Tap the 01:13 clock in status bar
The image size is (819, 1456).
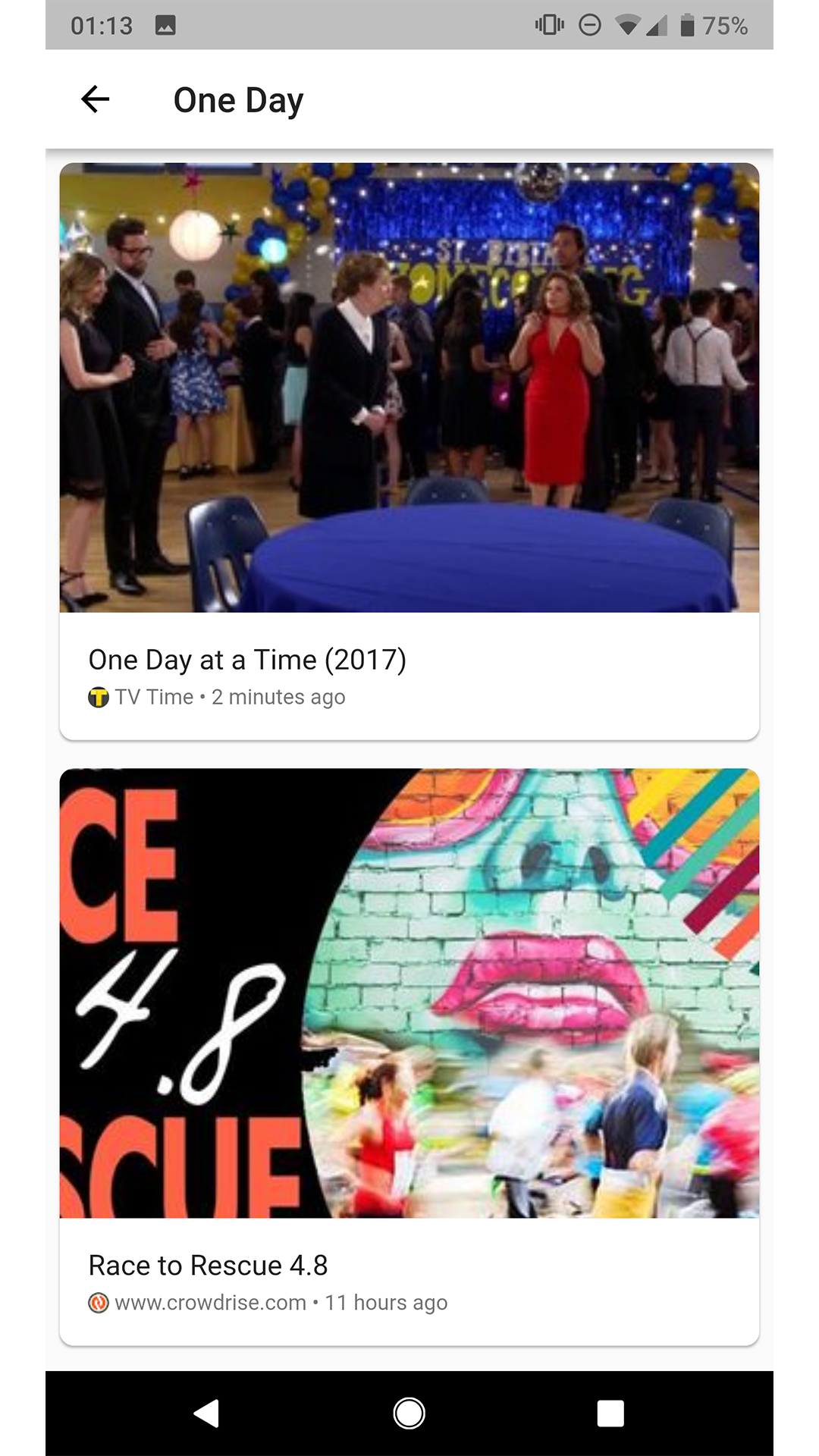[x=102, y=26]
